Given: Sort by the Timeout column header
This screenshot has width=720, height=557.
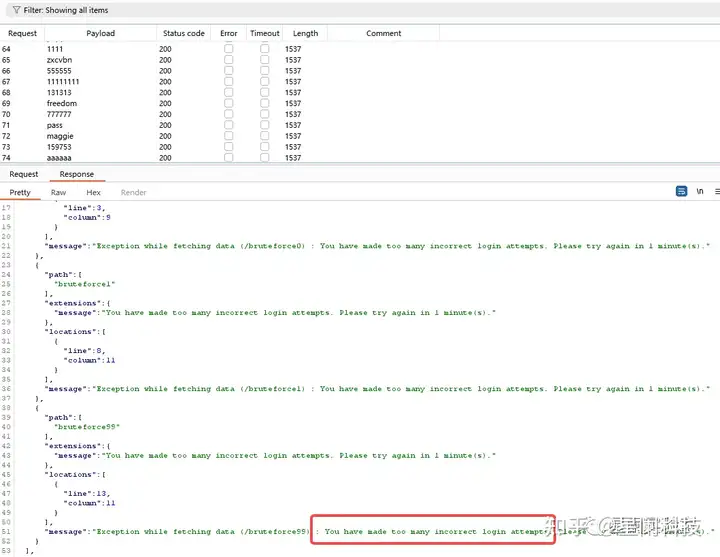Looking at the screenshot, I should tap(264, 33).
